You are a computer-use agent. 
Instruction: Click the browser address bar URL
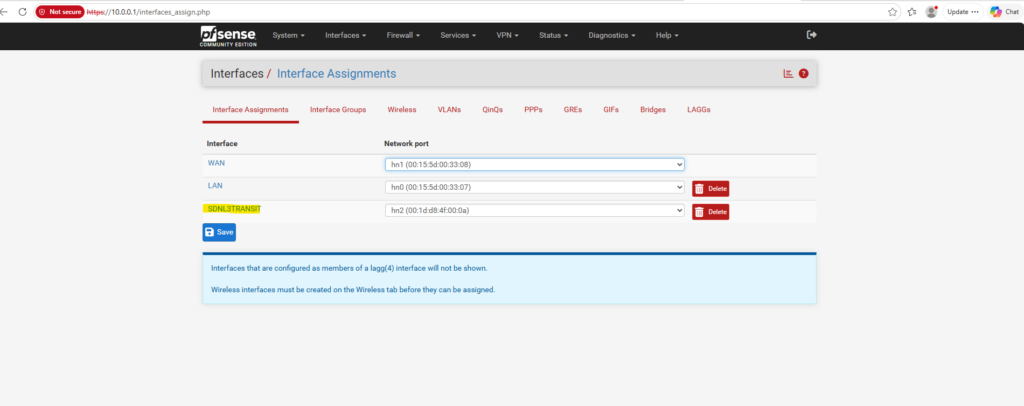[148, 12]
